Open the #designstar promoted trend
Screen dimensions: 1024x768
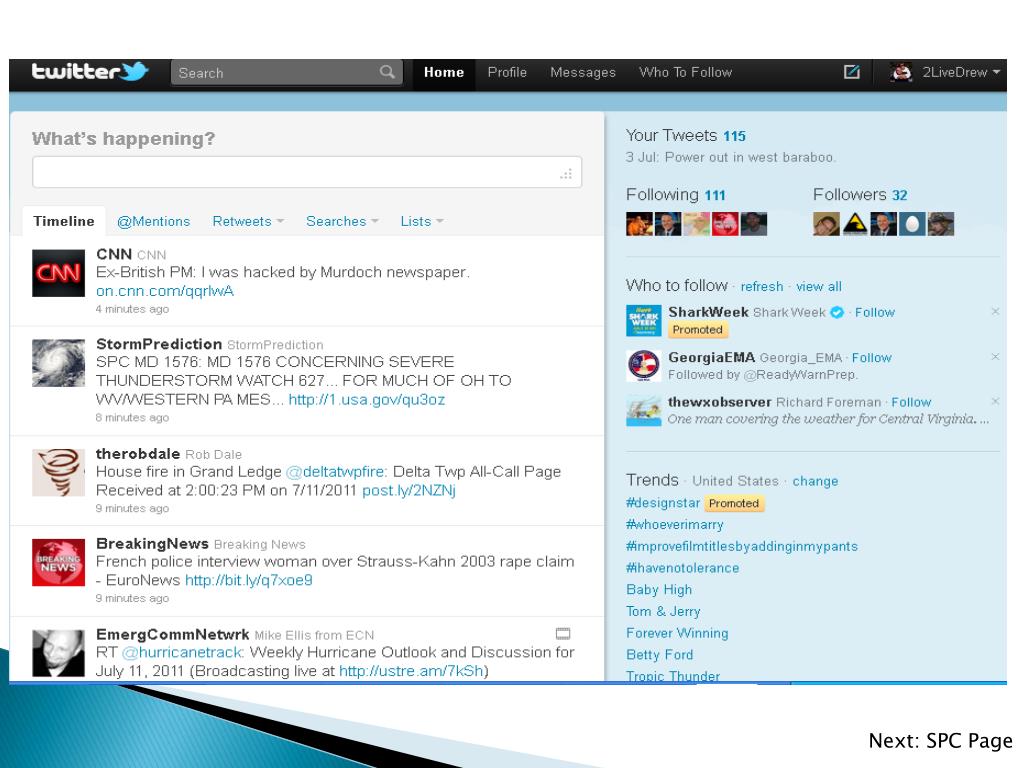(x=663, y=503)
